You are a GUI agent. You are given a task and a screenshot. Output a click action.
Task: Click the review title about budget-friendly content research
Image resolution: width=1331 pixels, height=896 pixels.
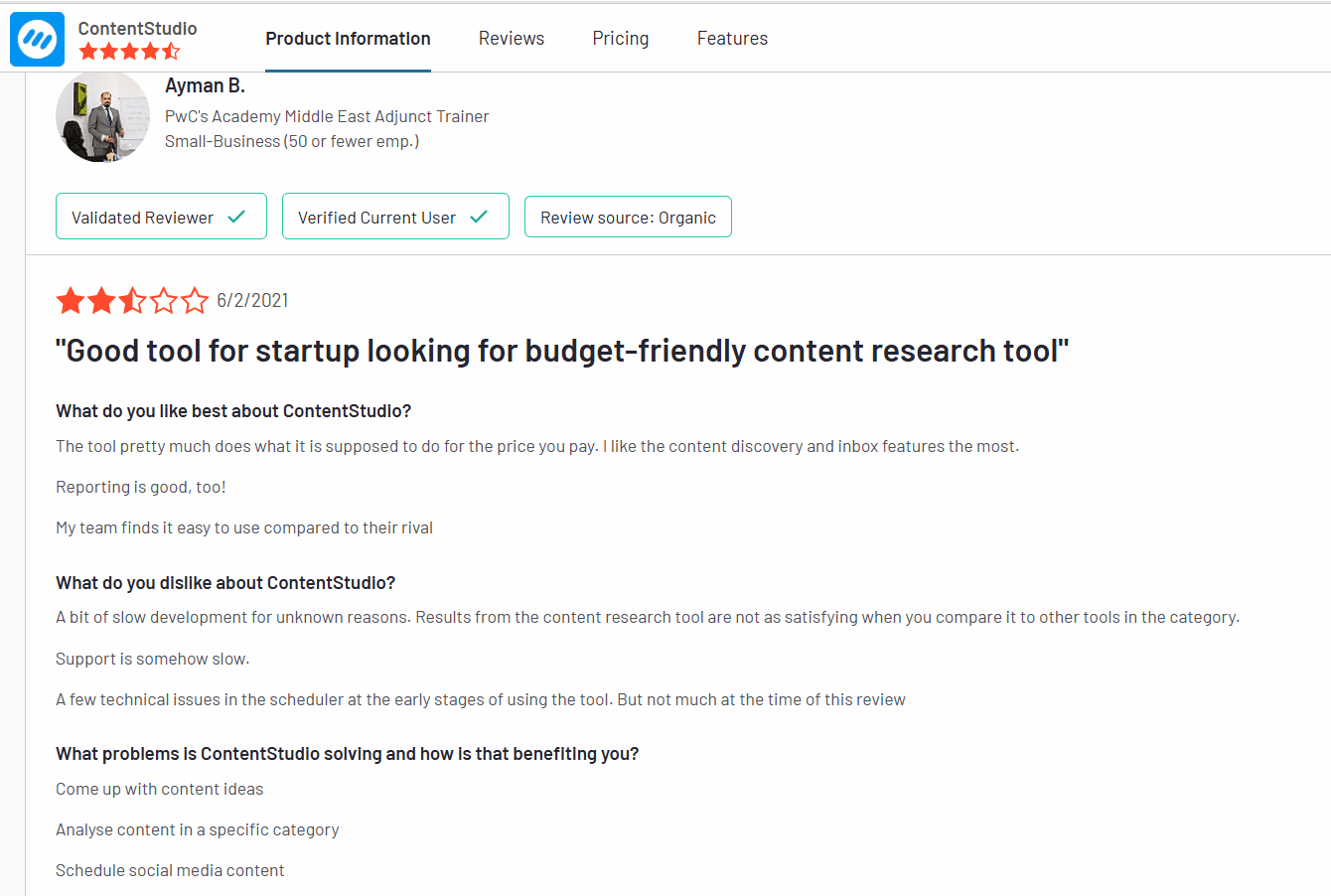561,350
